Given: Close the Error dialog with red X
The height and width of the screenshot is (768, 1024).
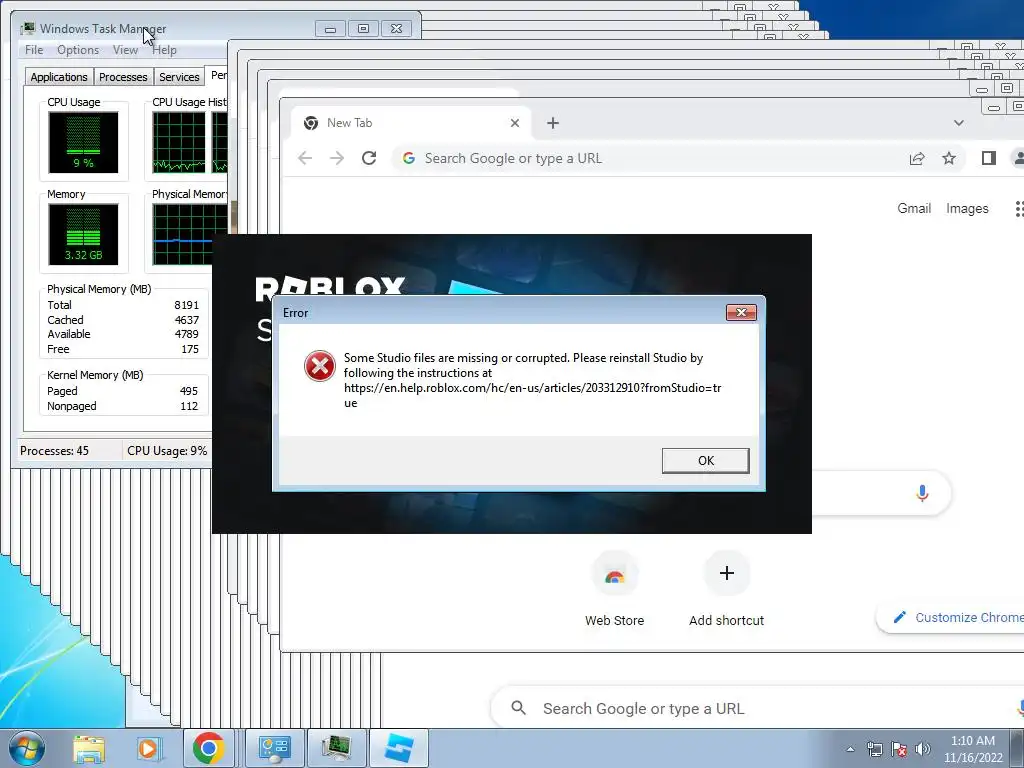Looking at the screenshot, I should 741,312.
